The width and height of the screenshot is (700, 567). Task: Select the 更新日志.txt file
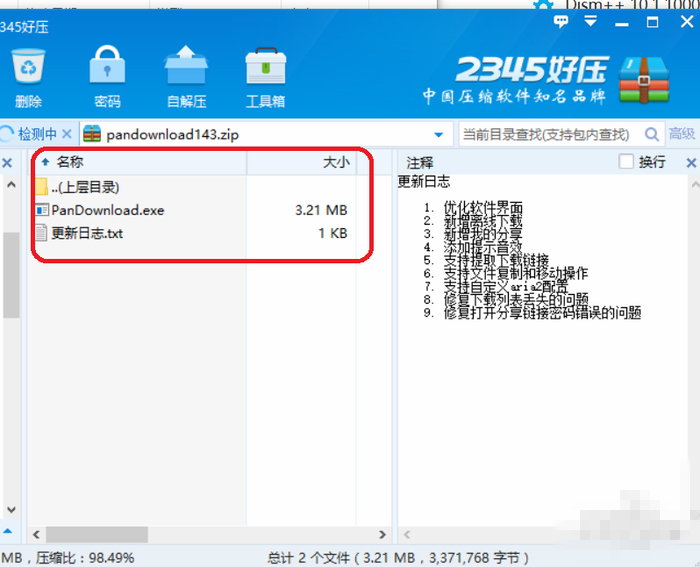[x=87, y=233]
